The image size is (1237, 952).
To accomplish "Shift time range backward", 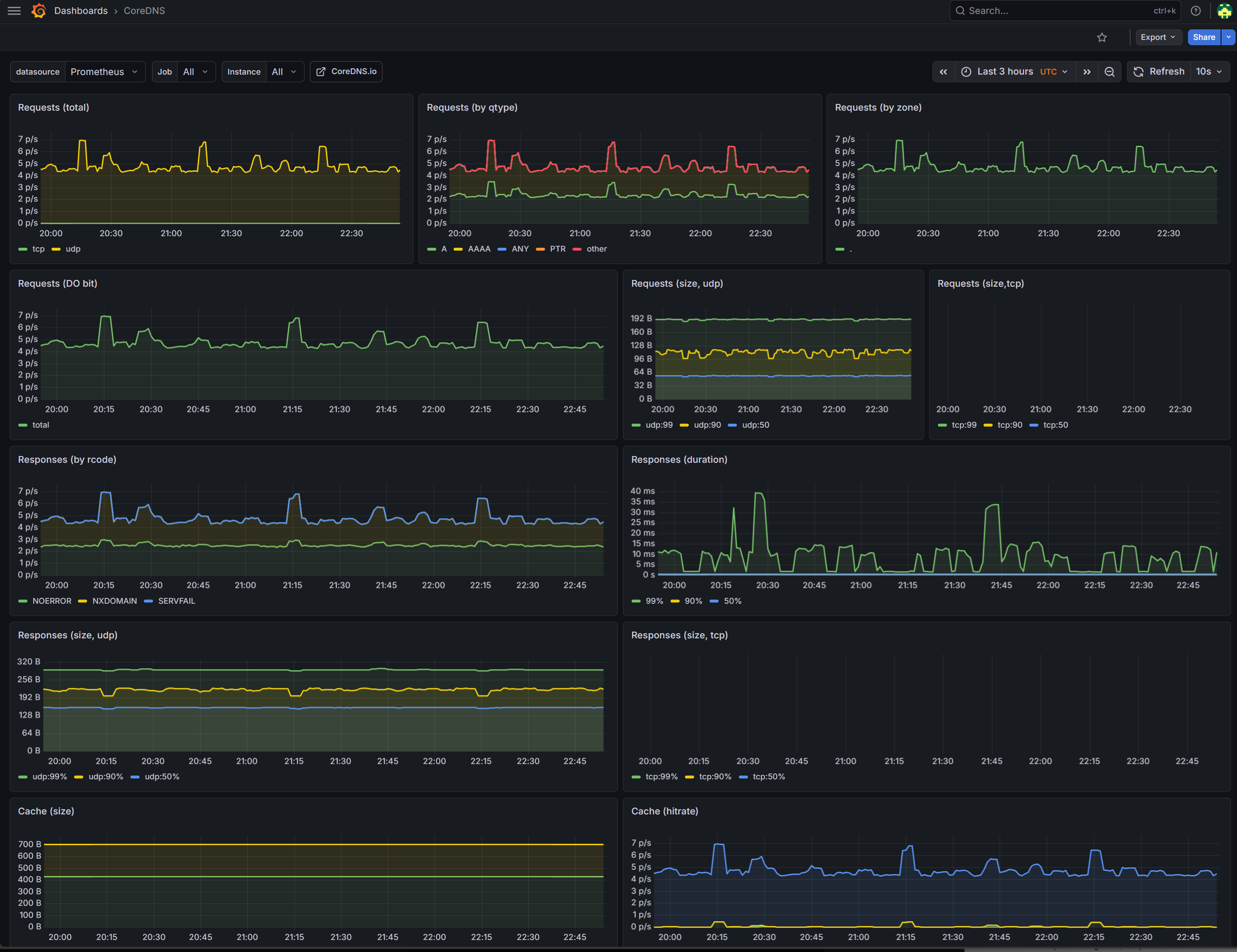I will tap(943, 72).
